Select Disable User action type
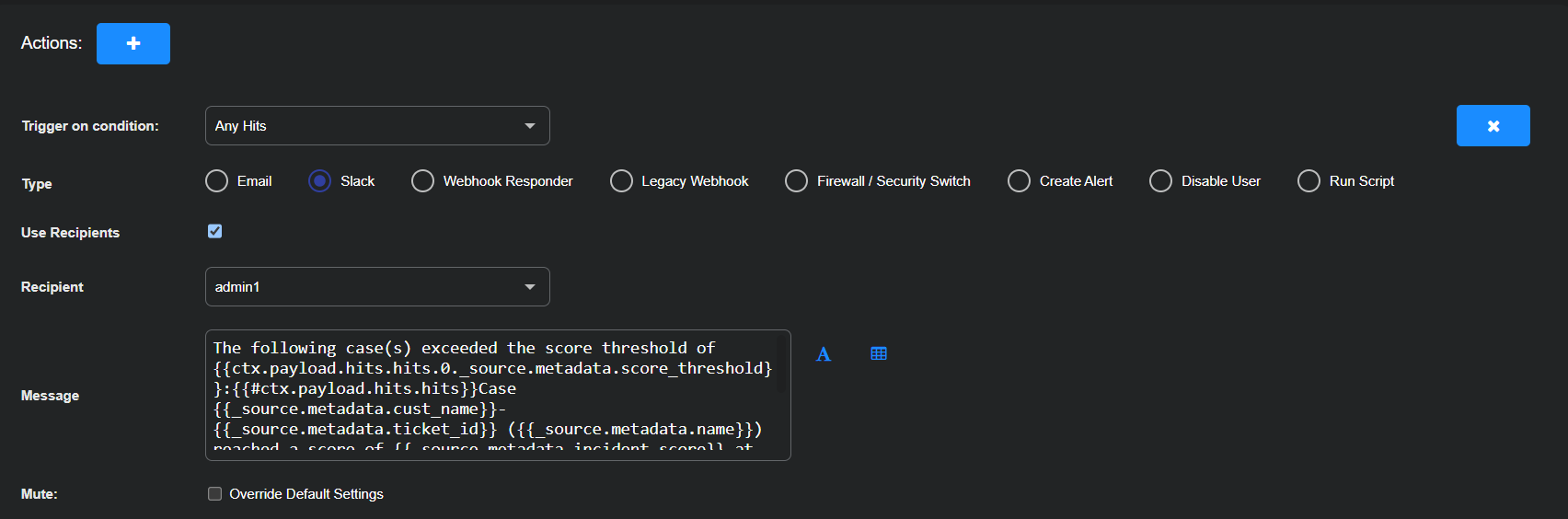This screenshot has width=1568, height=519. pyautogui.click(x=1161, y=181)
